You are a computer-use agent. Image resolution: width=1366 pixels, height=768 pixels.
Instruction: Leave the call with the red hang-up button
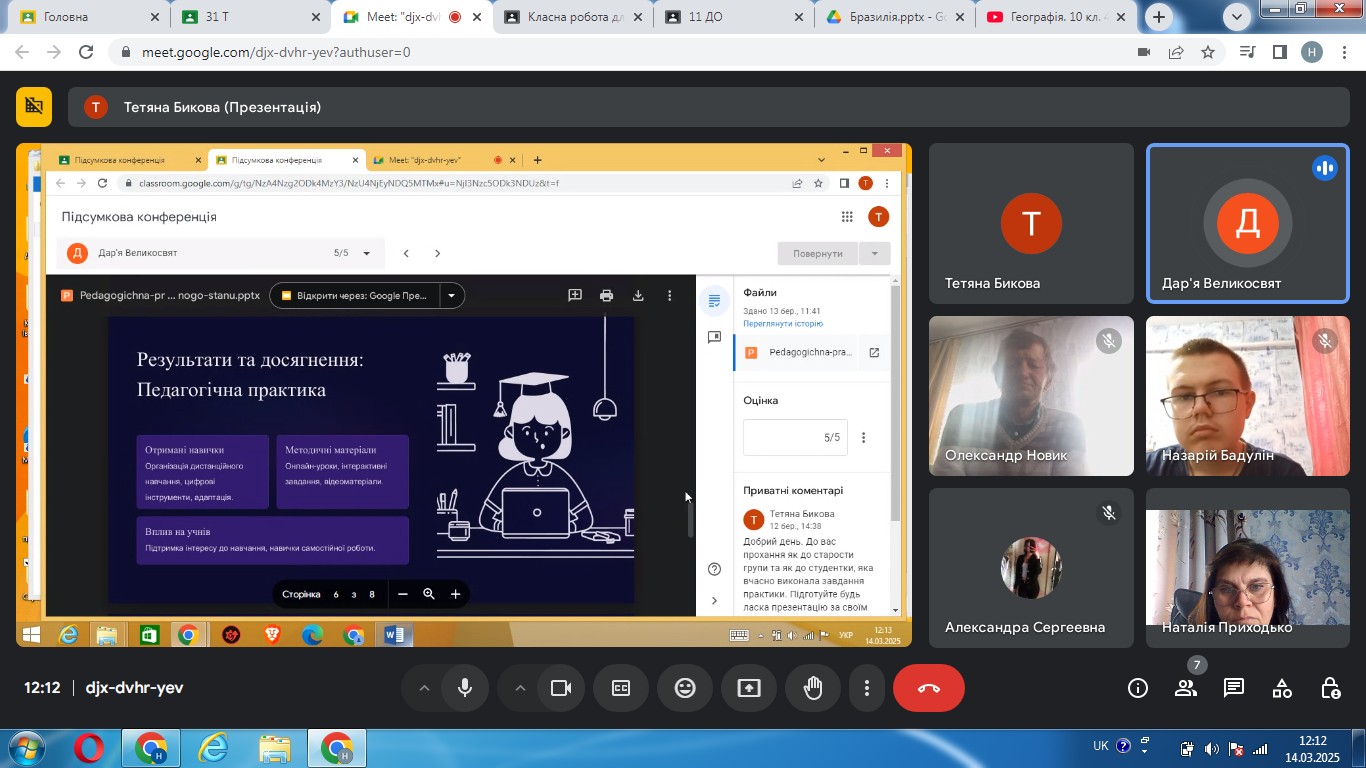coord(928,688)
